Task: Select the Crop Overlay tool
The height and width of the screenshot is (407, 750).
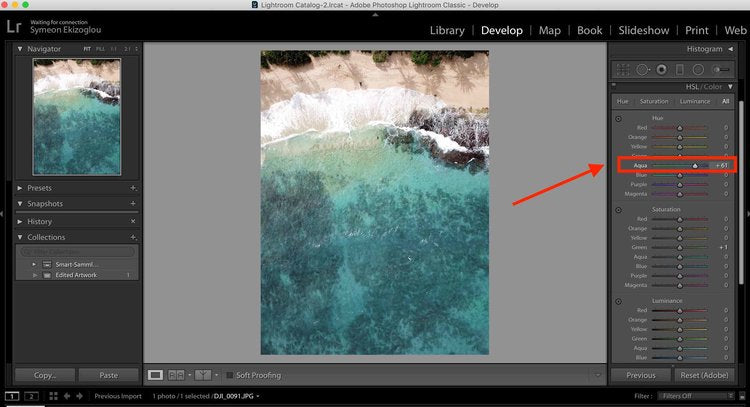Action: pos(623,69)
